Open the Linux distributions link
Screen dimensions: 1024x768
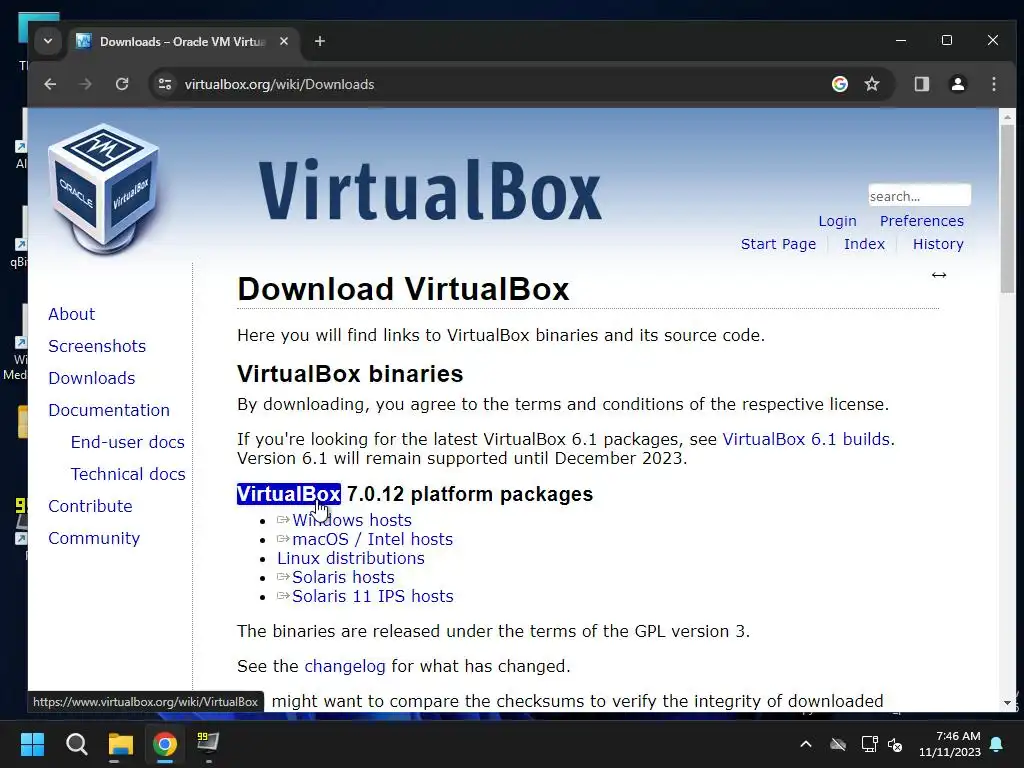click(351, 558)
